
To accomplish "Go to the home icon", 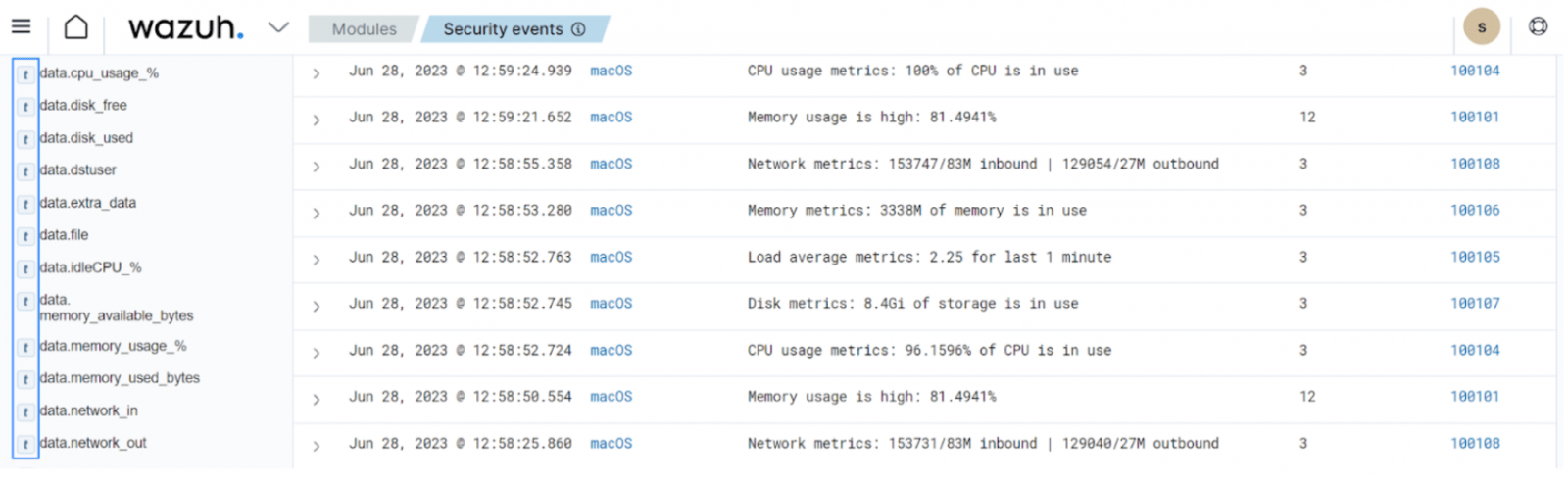I will 75,27.
